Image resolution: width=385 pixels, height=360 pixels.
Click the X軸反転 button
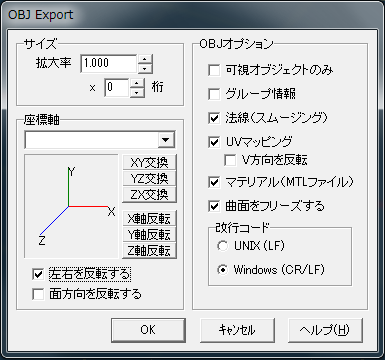point(149,218)
